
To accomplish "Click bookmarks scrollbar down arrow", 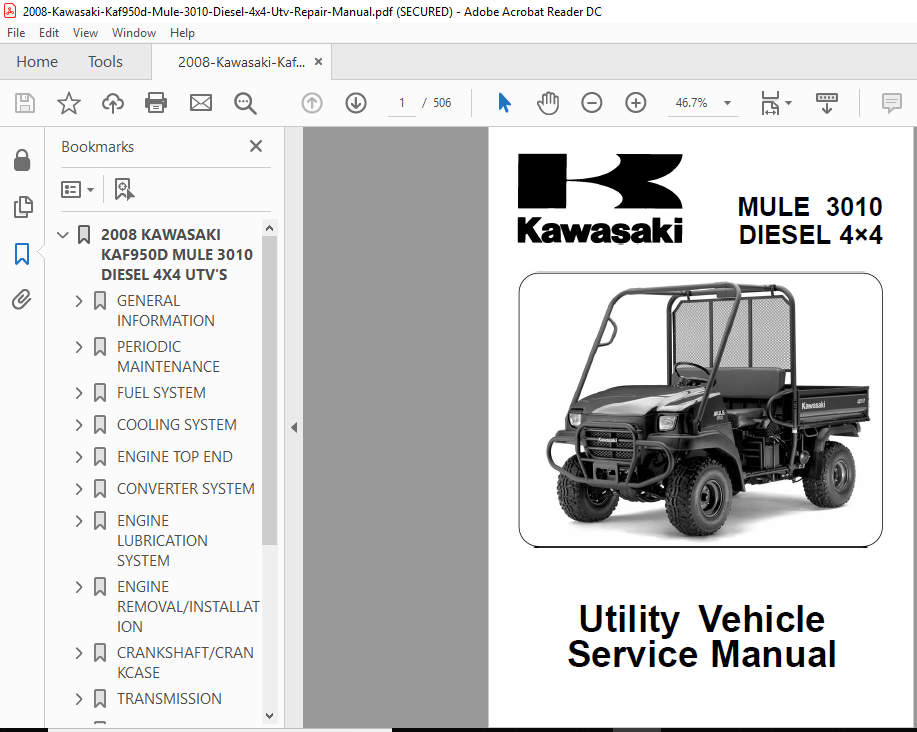I will point(269,716).
